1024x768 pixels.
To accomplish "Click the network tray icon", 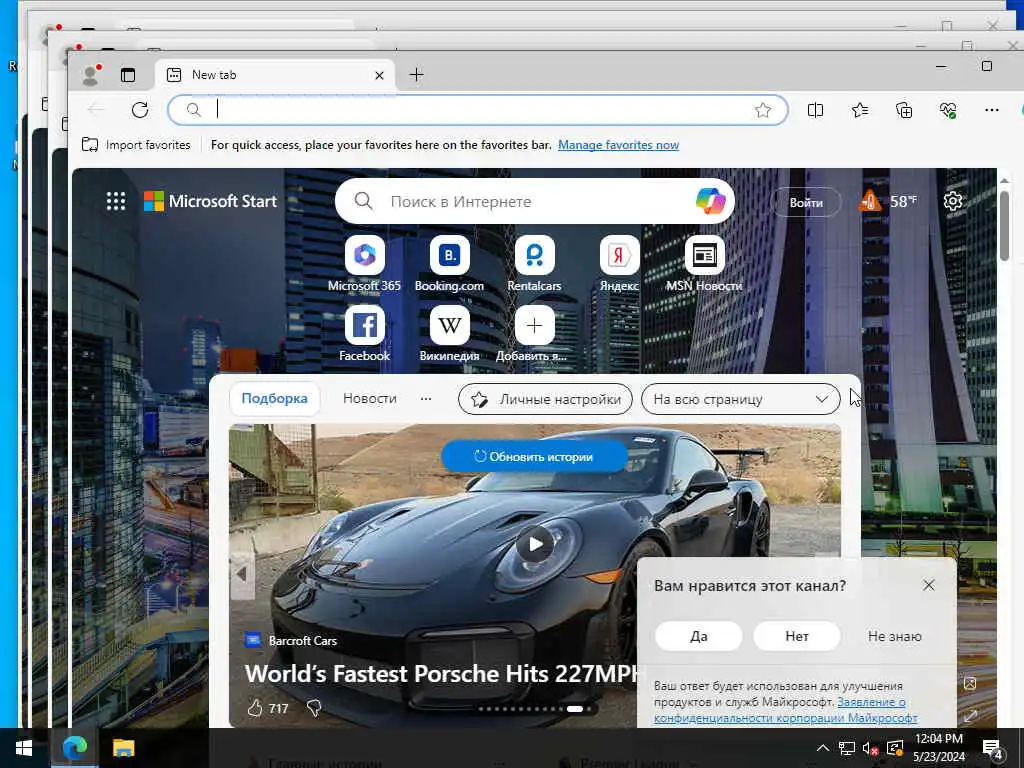I will (x=846, y=748).
